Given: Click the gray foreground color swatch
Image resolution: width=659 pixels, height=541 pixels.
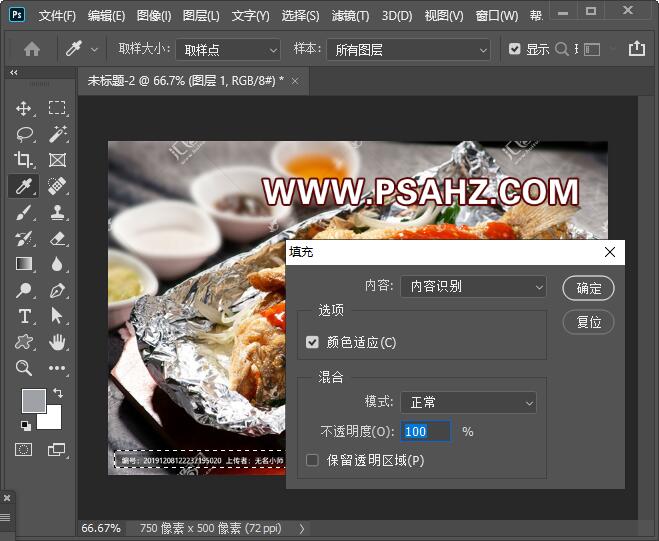Looking at the screenshot, I should point(34,401).
